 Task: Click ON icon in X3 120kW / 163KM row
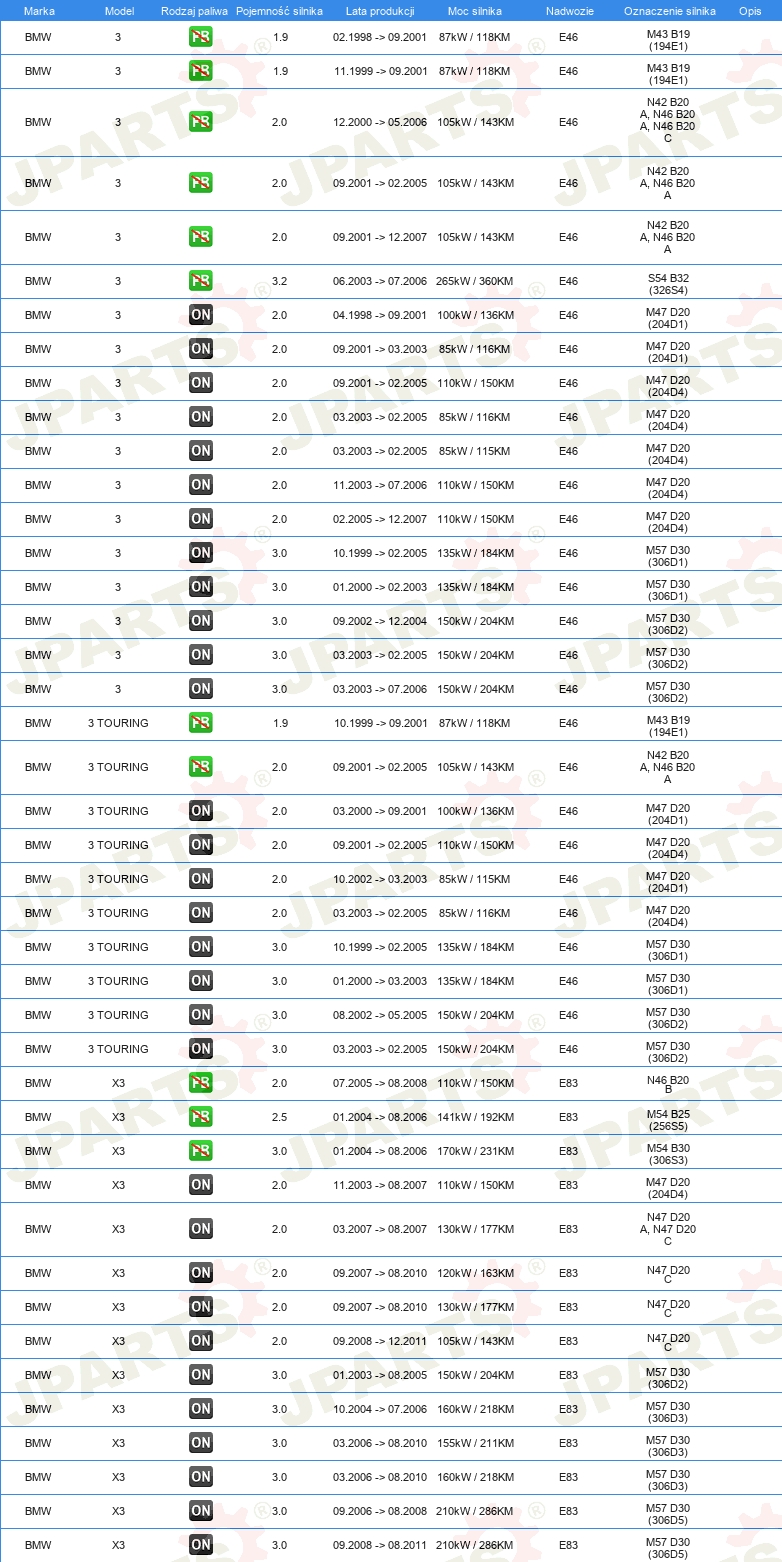201,1273
